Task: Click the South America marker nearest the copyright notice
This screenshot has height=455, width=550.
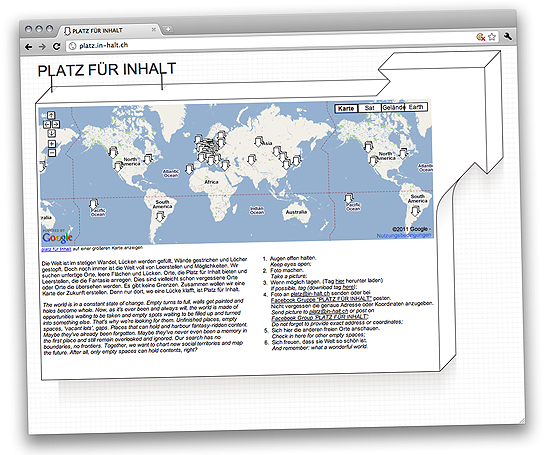Action: [415, 211]
